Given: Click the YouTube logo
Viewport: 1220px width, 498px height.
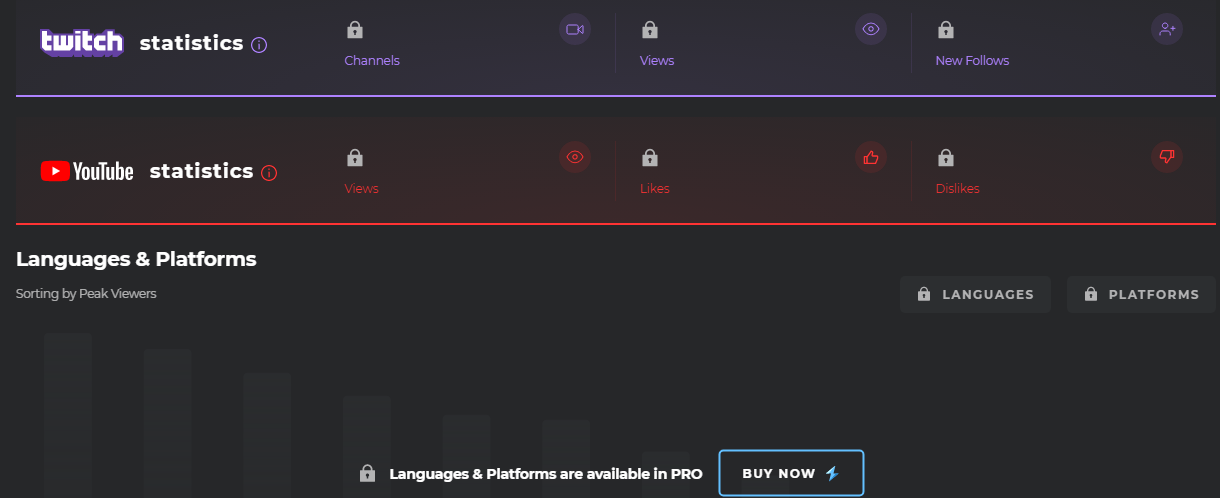Looking at the screenshot, I should pyautogui.click(x=87, y=172).
